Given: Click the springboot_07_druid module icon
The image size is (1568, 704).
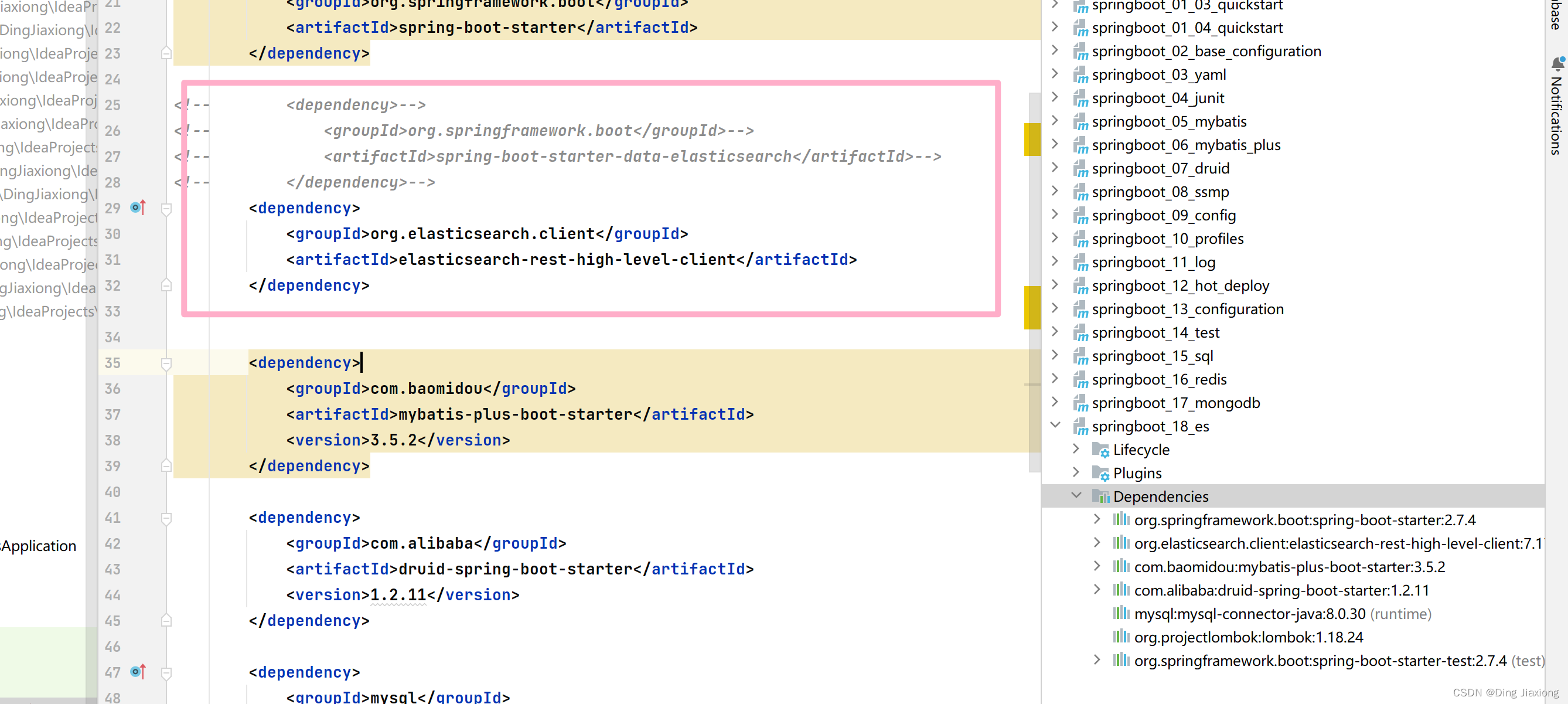Looking at the screenshot, I should (1080, 168).
